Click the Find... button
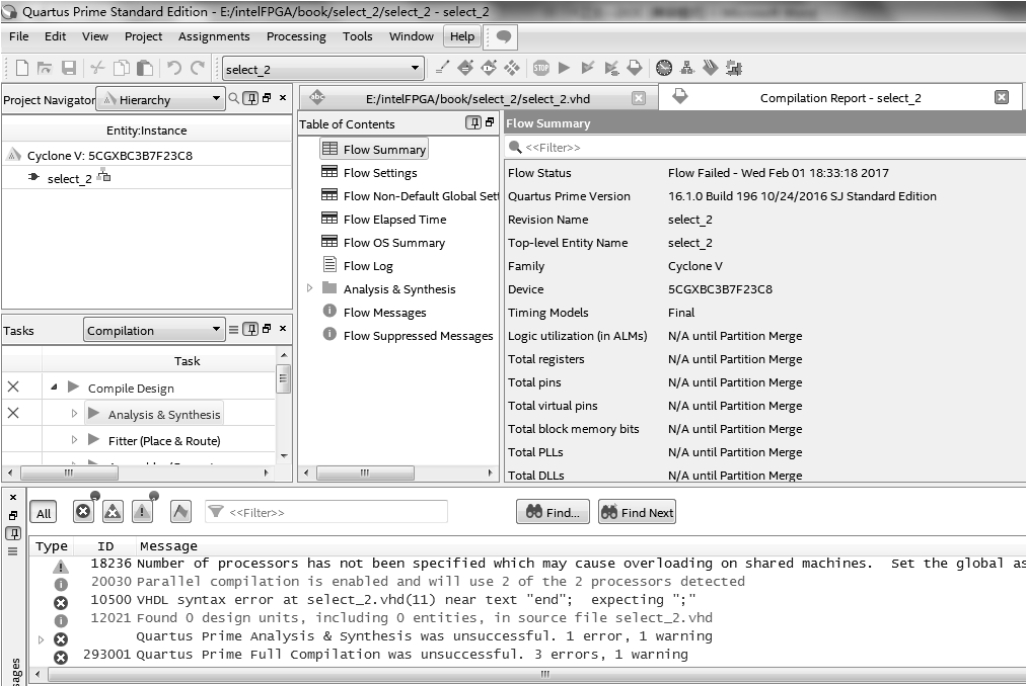This screenshot has height=686, width=1026. tap(552, 513)
